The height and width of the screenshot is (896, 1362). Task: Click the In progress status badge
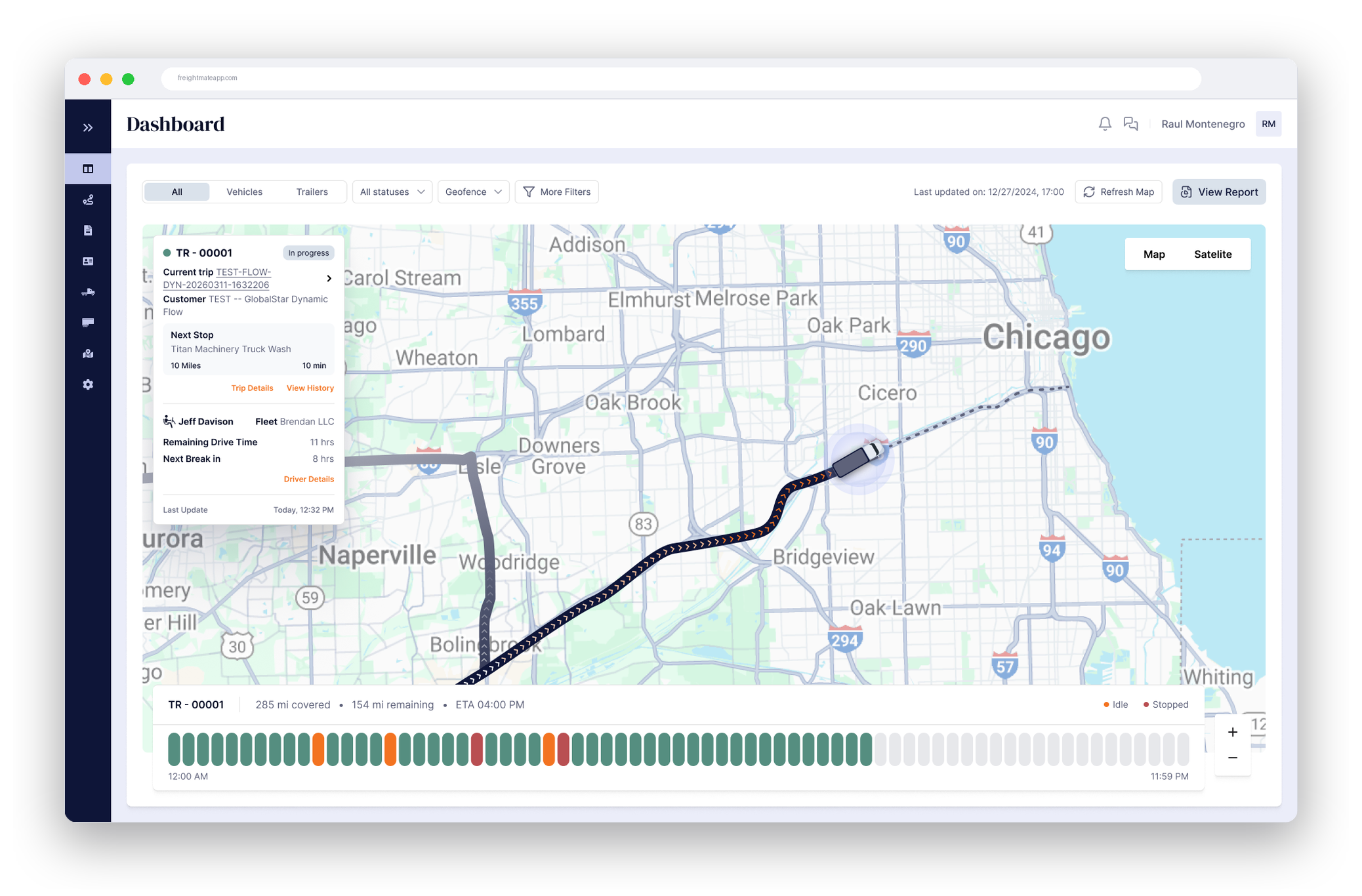point(308,253)
